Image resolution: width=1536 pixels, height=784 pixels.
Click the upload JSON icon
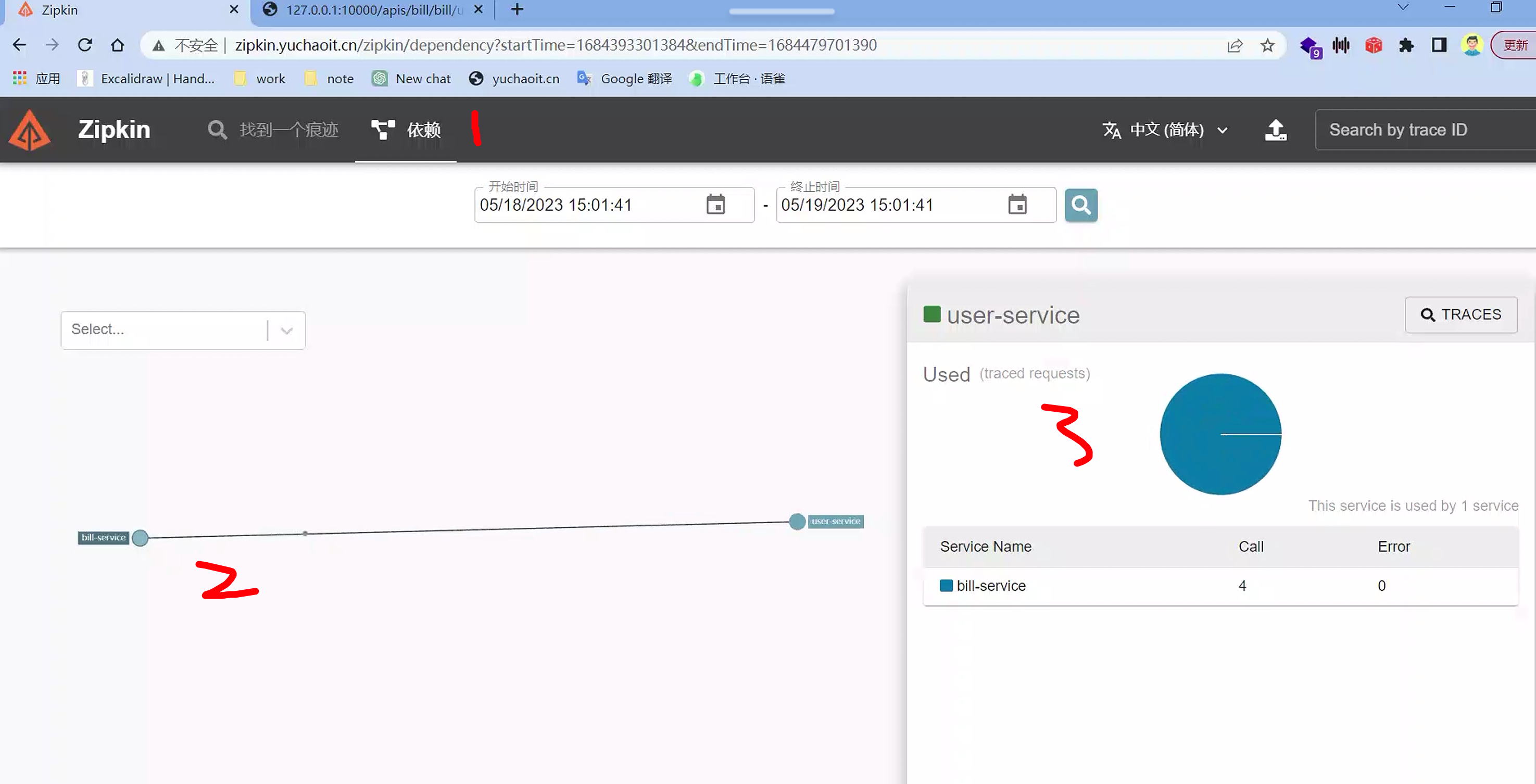point(1276,130)
